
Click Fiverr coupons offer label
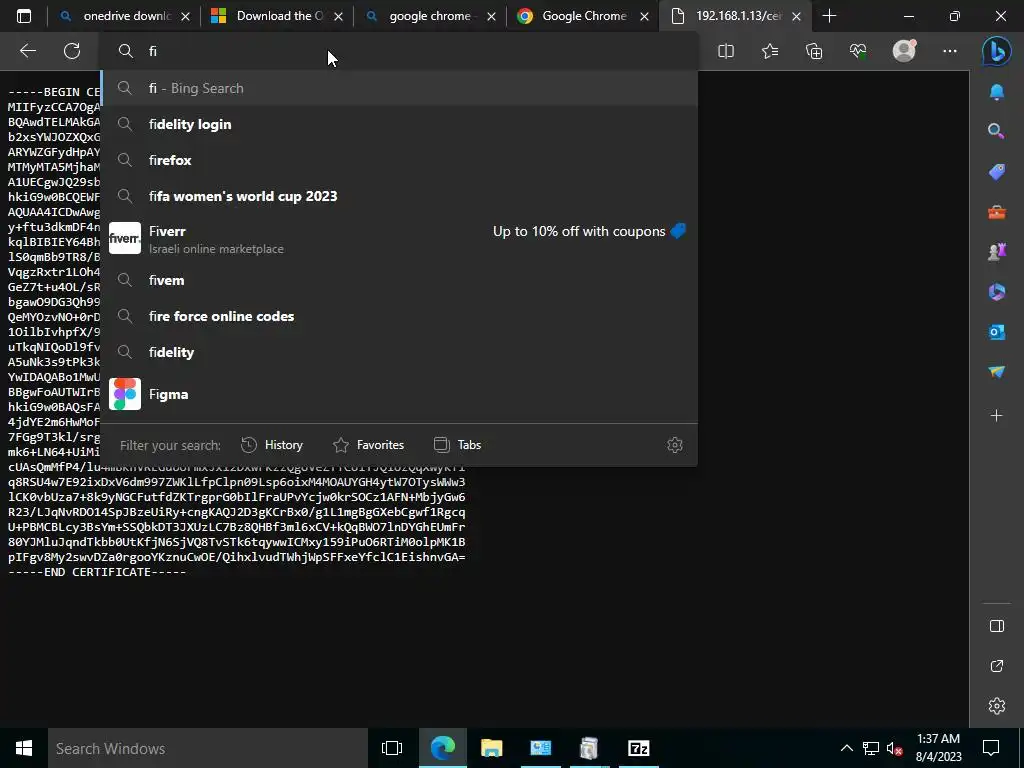[590, 231]
